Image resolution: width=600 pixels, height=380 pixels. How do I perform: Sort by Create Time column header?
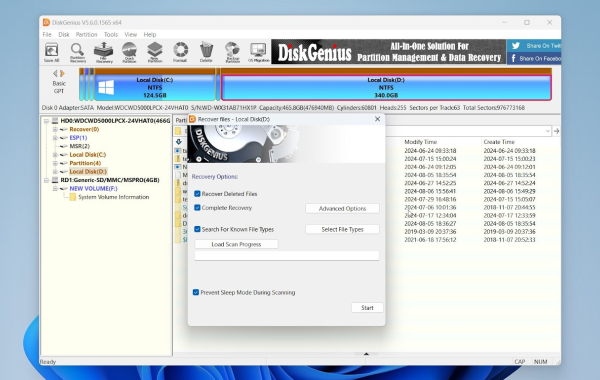click(499, 142)
